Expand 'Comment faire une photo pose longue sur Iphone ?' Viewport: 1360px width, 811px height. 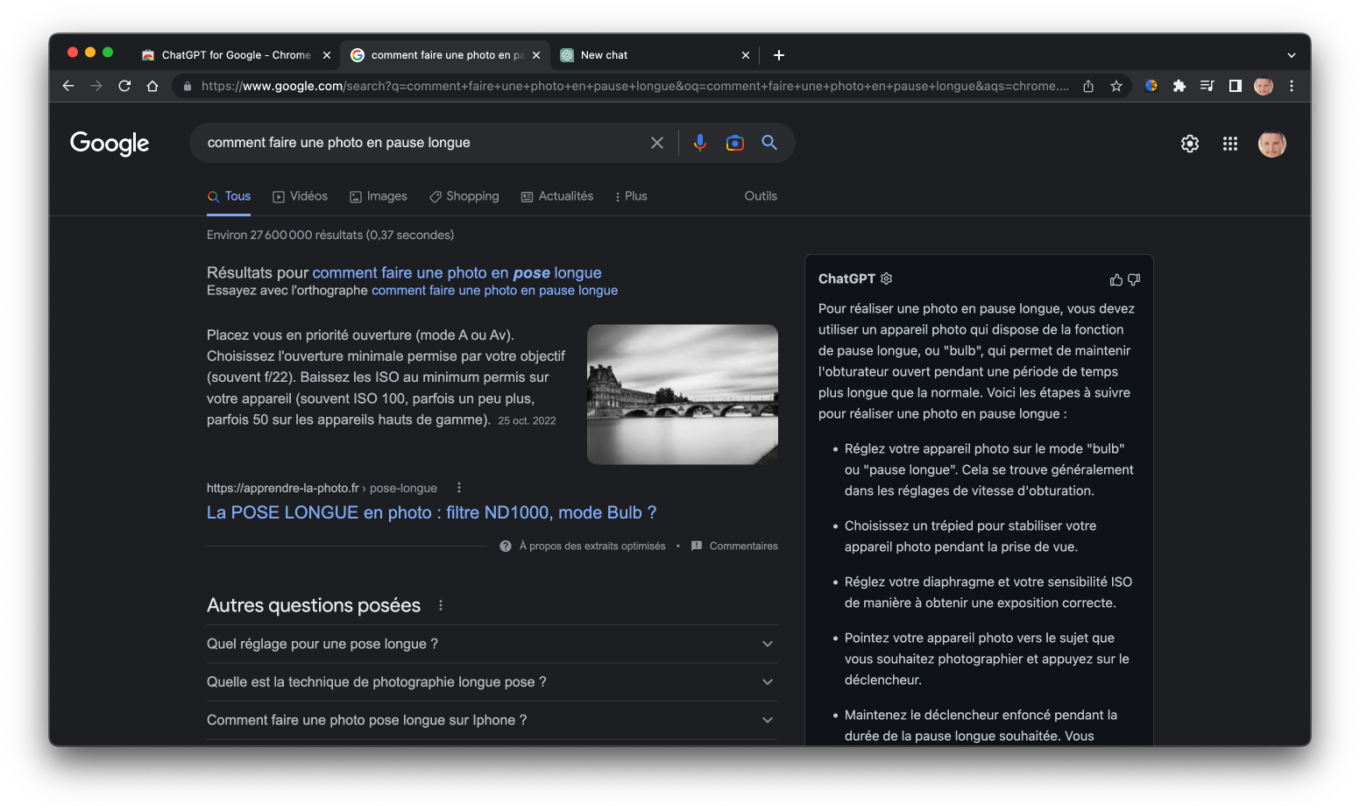492,720
